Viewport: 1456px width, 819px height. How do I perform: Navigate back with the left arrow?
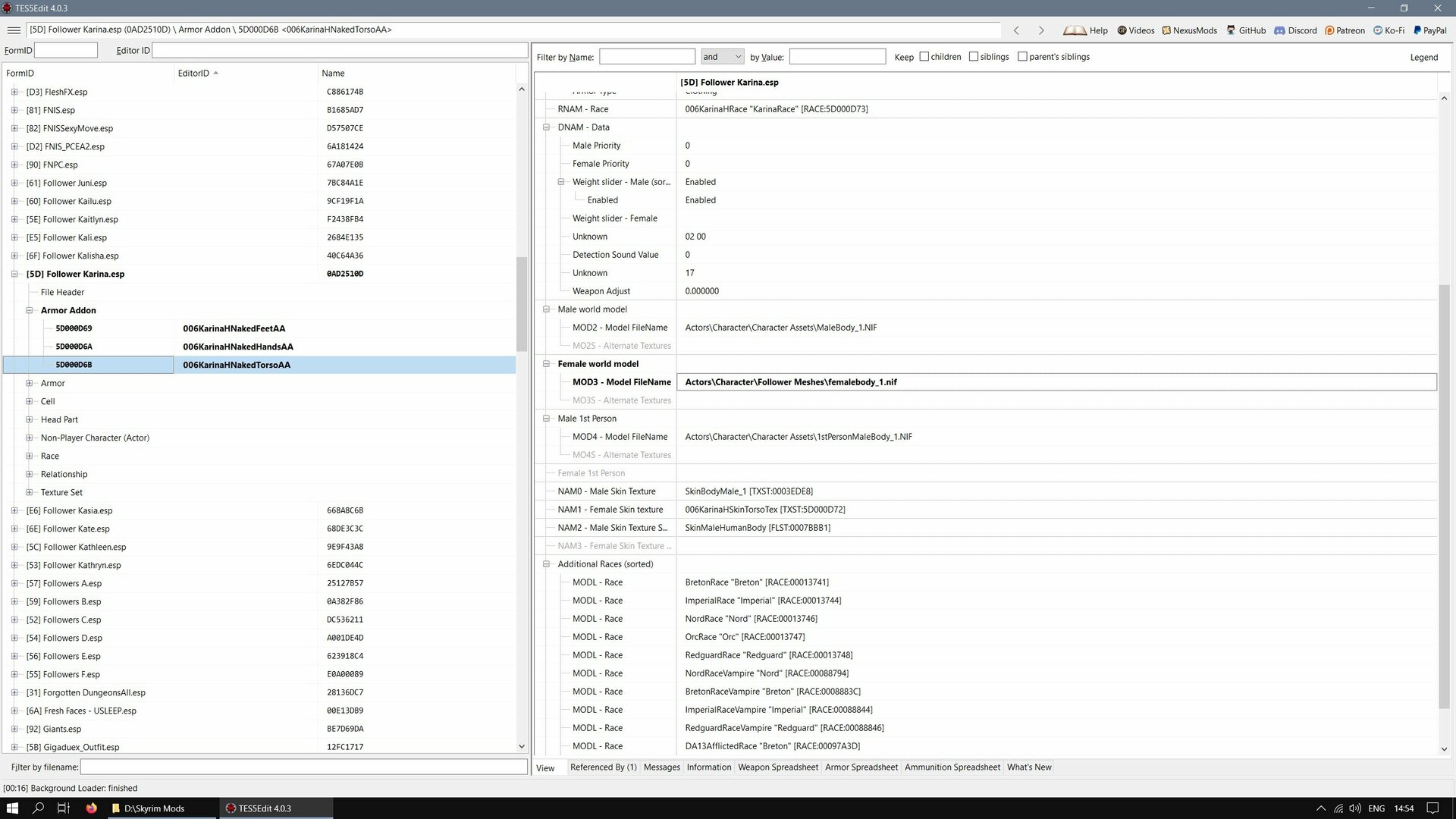coord(1016,30)
